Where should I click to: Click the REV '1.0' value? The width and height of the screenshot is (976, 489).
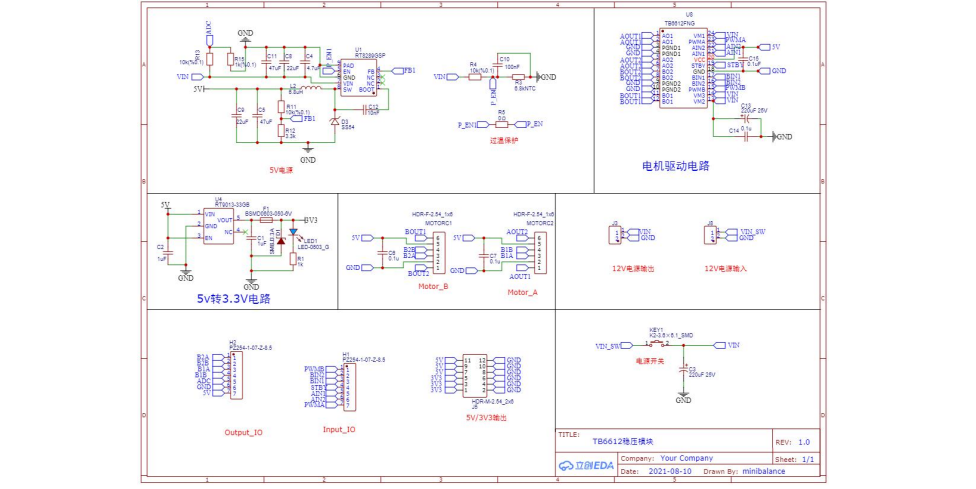tap(804, 442)
